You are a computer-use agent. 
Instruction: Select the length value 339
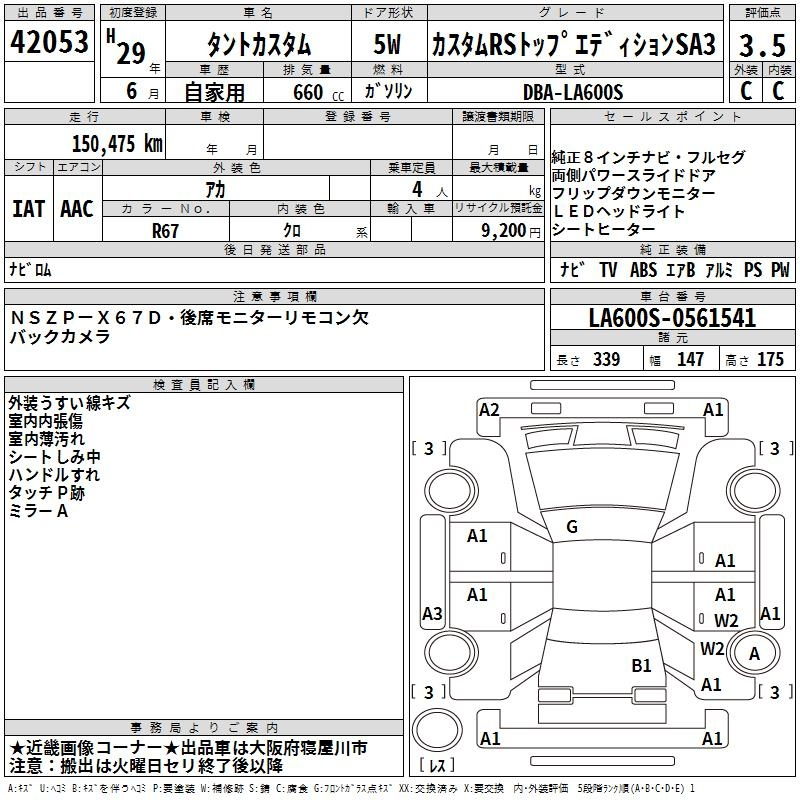[x=607, y=359]
